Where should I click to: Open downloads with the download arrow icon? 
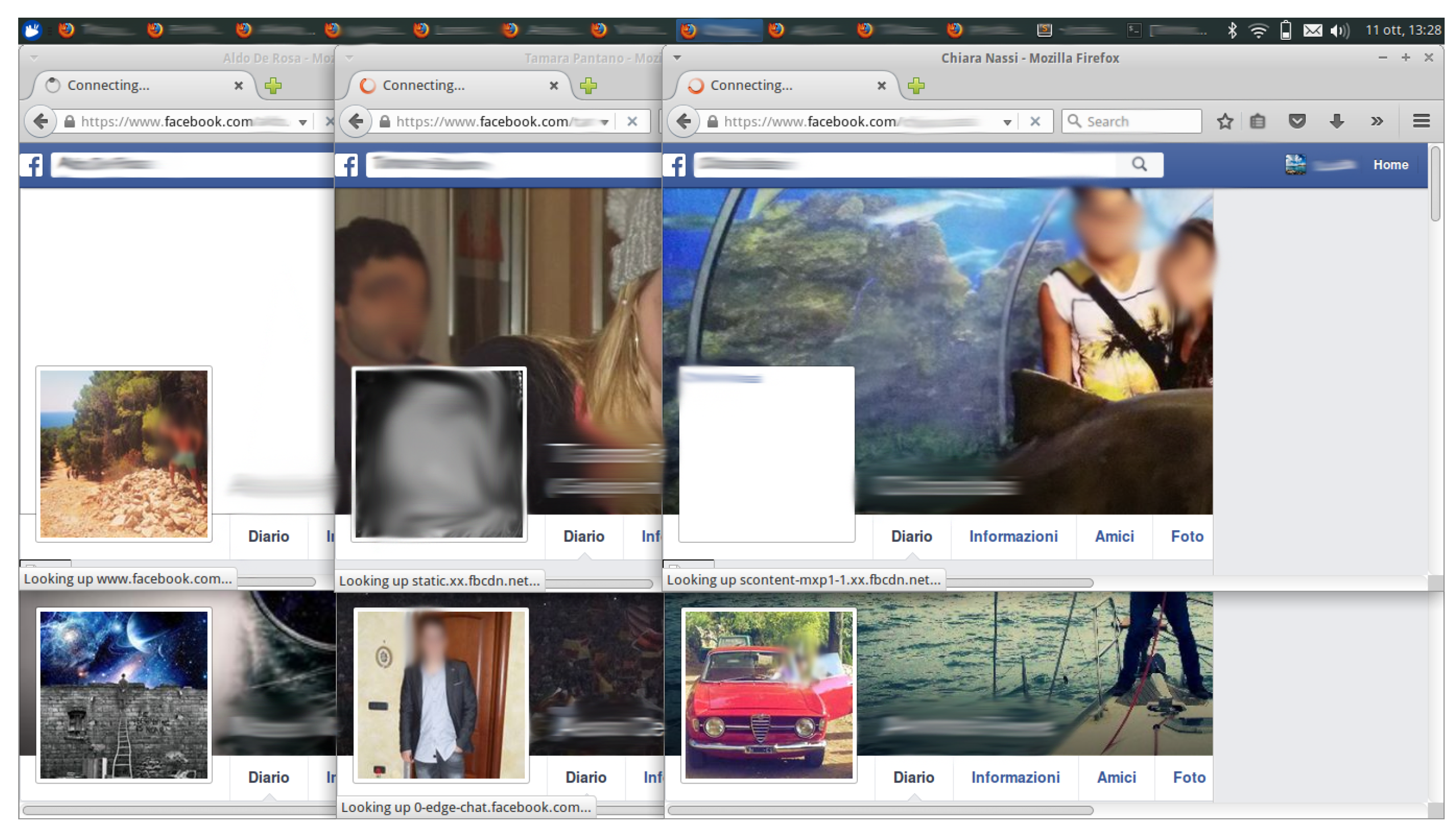[1336, 121]
